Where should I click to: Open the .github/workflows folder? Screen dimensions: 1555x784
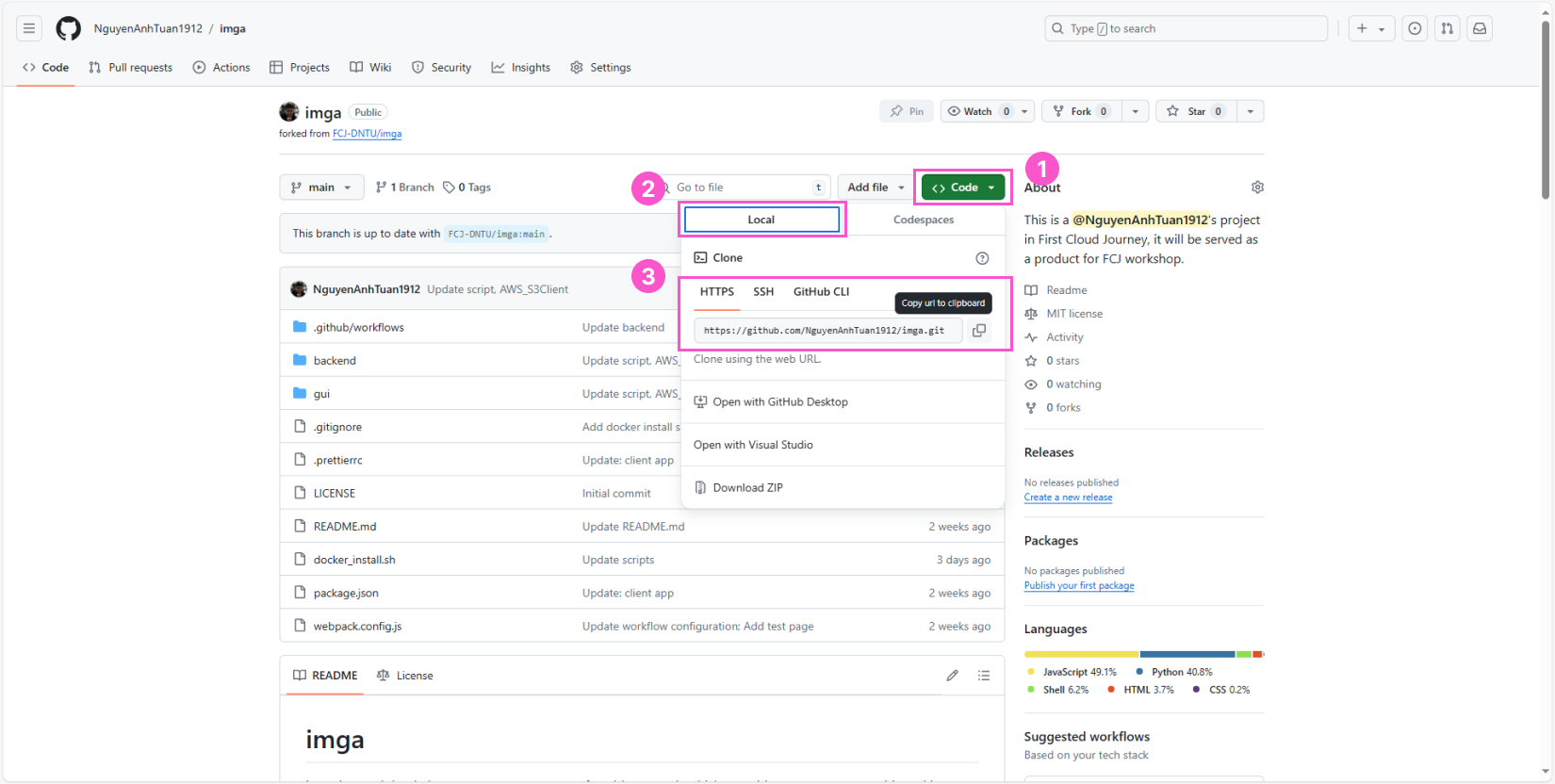pos(358,327)
